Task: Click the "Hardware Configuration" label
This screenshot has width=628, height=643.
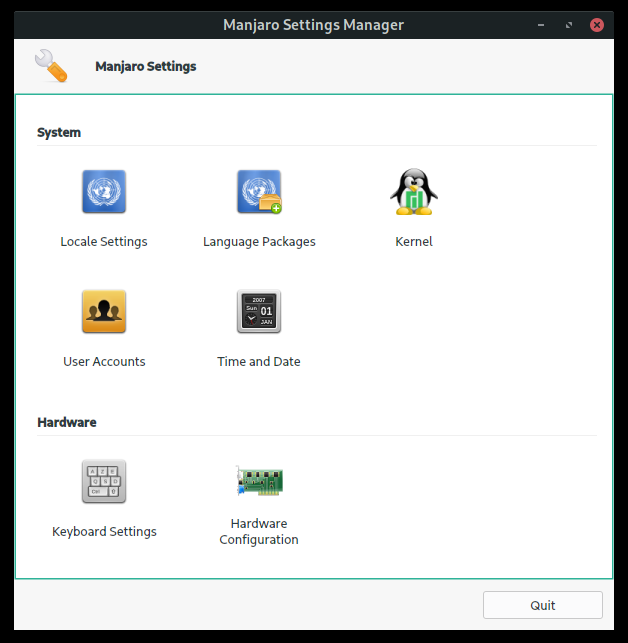Action: point(259,531)
